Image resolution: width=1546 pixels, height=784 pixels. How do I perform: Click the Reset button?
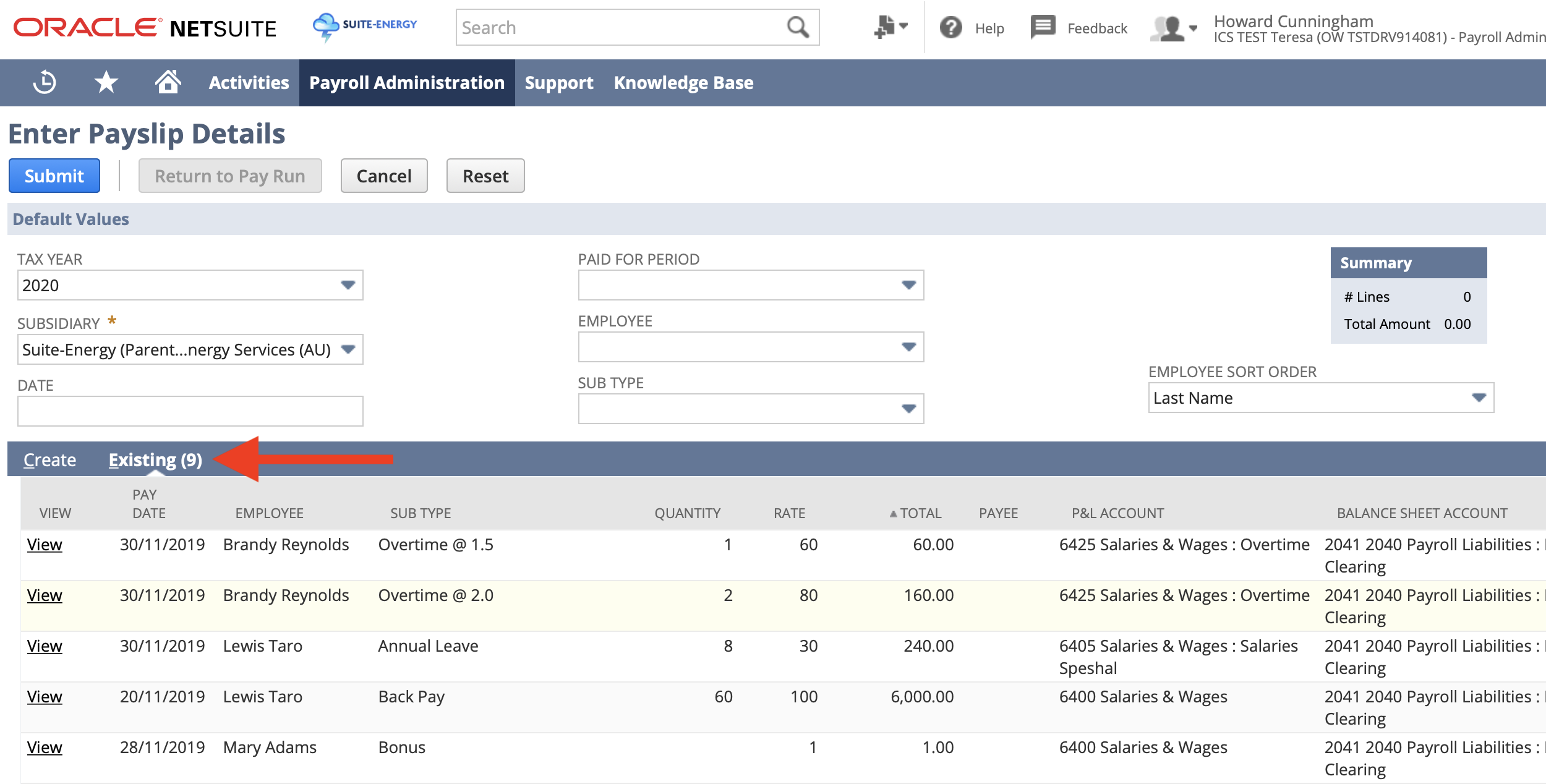tap(485, 176)
